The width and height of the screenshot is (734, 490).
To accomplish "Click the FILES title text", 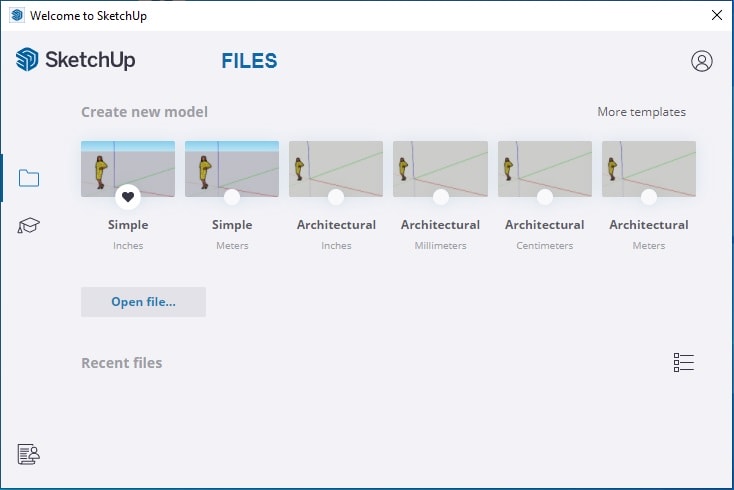I will point(249,61).
